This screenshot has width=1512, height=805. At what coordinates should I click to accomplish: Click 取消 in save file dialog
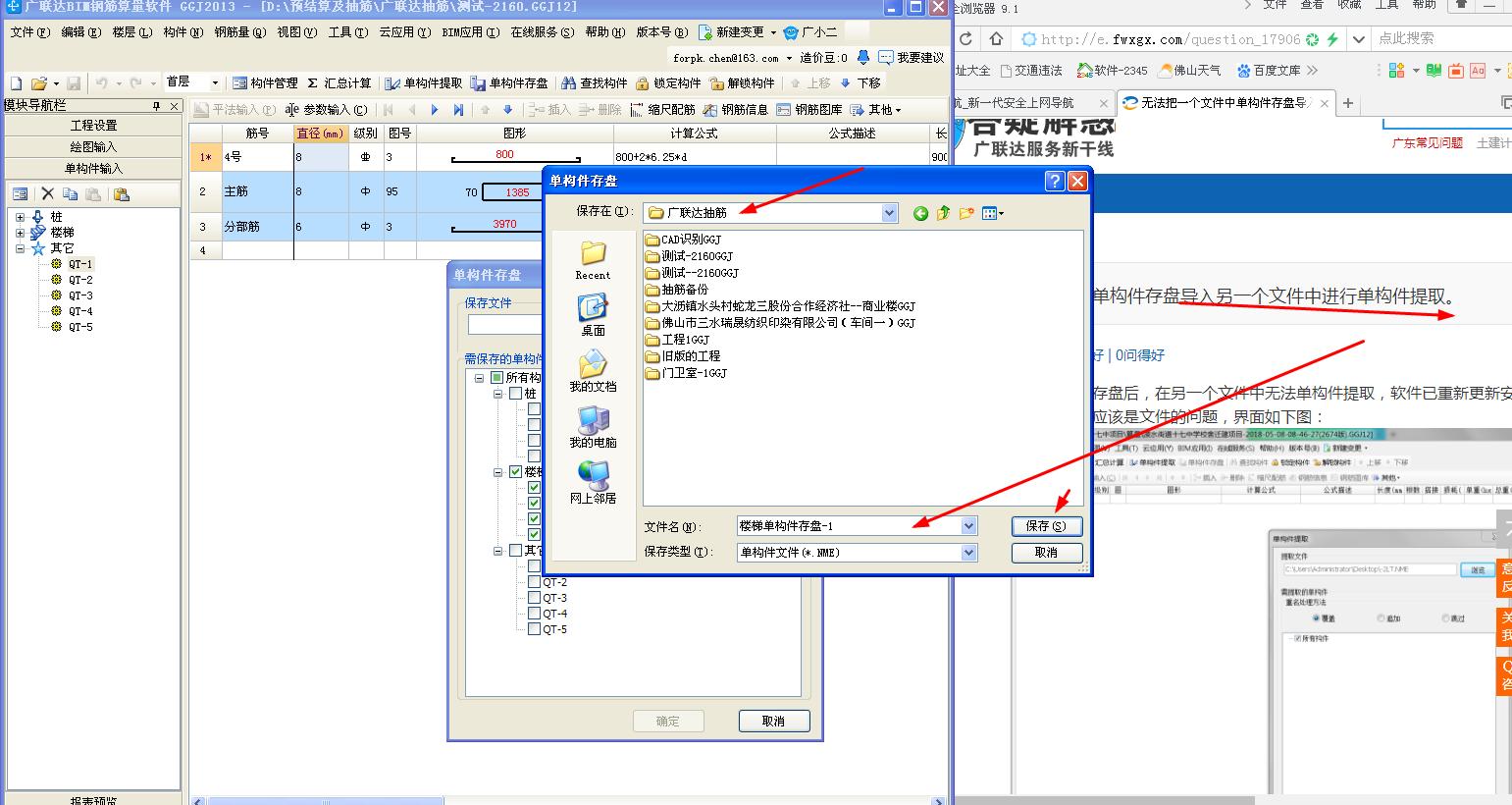tap(1047, 553)
